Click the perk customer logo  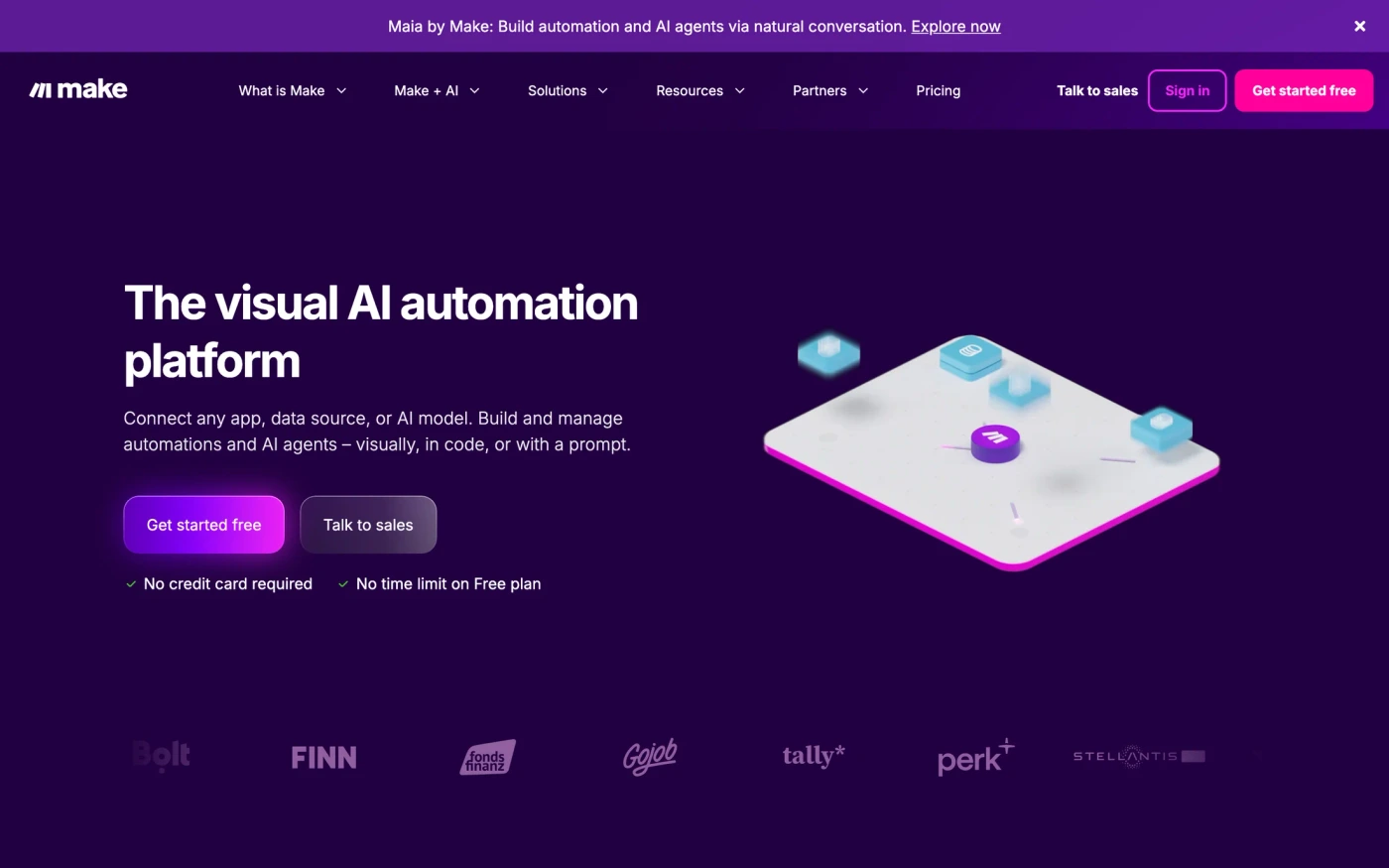pos(976,757)
